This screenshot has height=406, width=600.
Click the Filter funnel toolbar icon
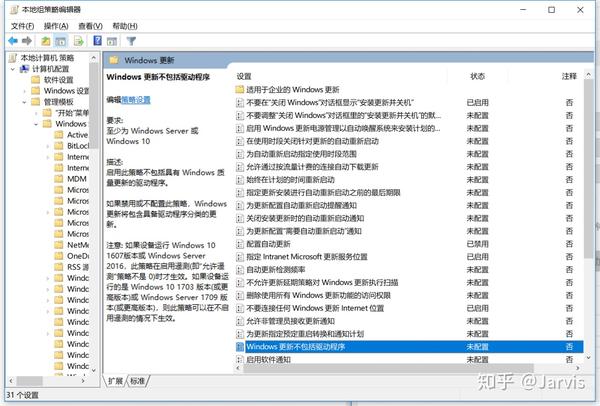[131, 41]
